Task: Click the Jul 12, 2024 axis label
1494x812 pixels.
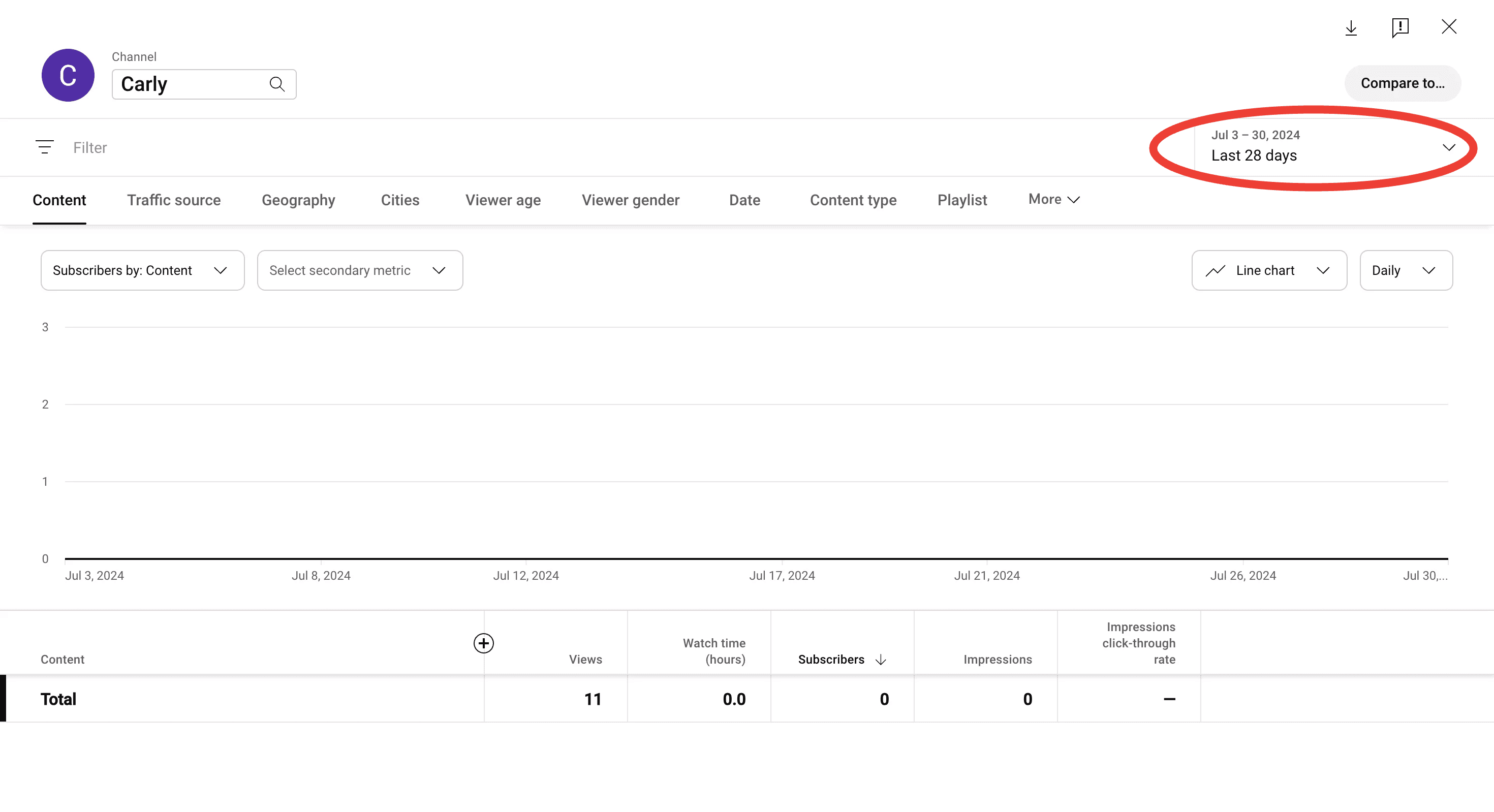Action: click(x=526, y=575)
